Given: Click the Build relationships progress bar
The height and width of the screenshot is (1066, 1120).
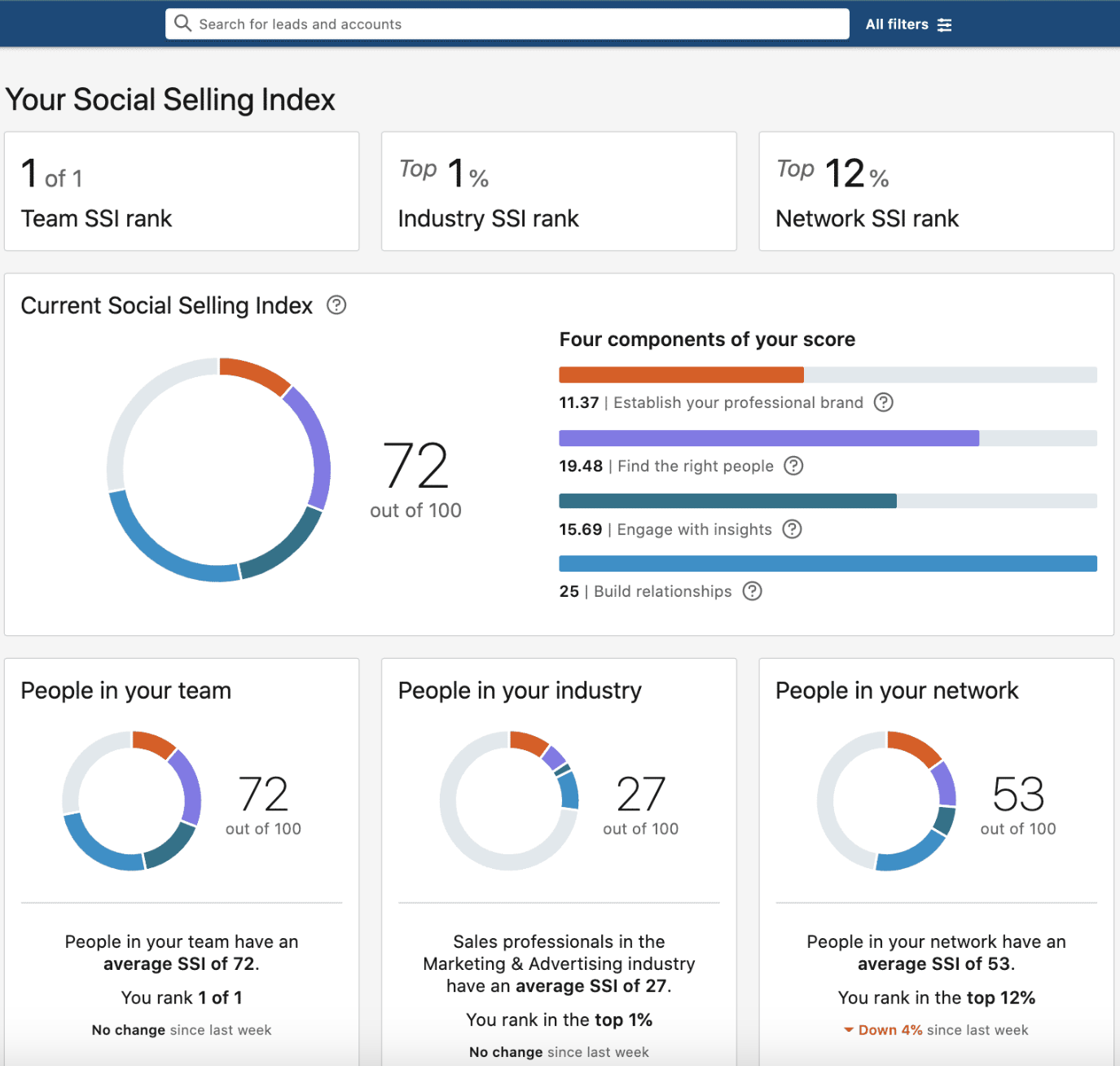Looking at the screenshot, I should coord(828,563).
